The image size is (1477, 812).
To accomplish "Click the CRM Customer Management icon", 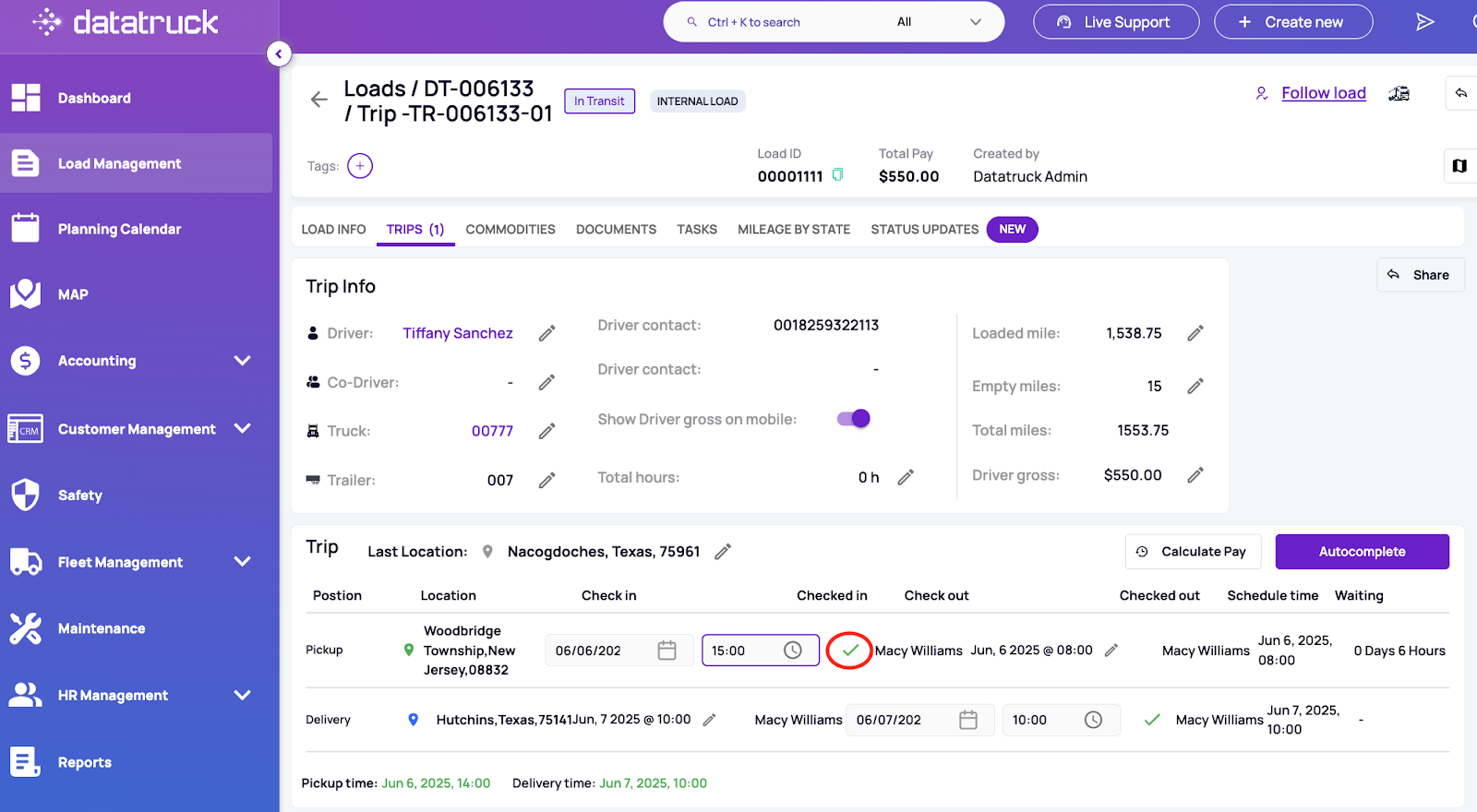I will point(25,429).
